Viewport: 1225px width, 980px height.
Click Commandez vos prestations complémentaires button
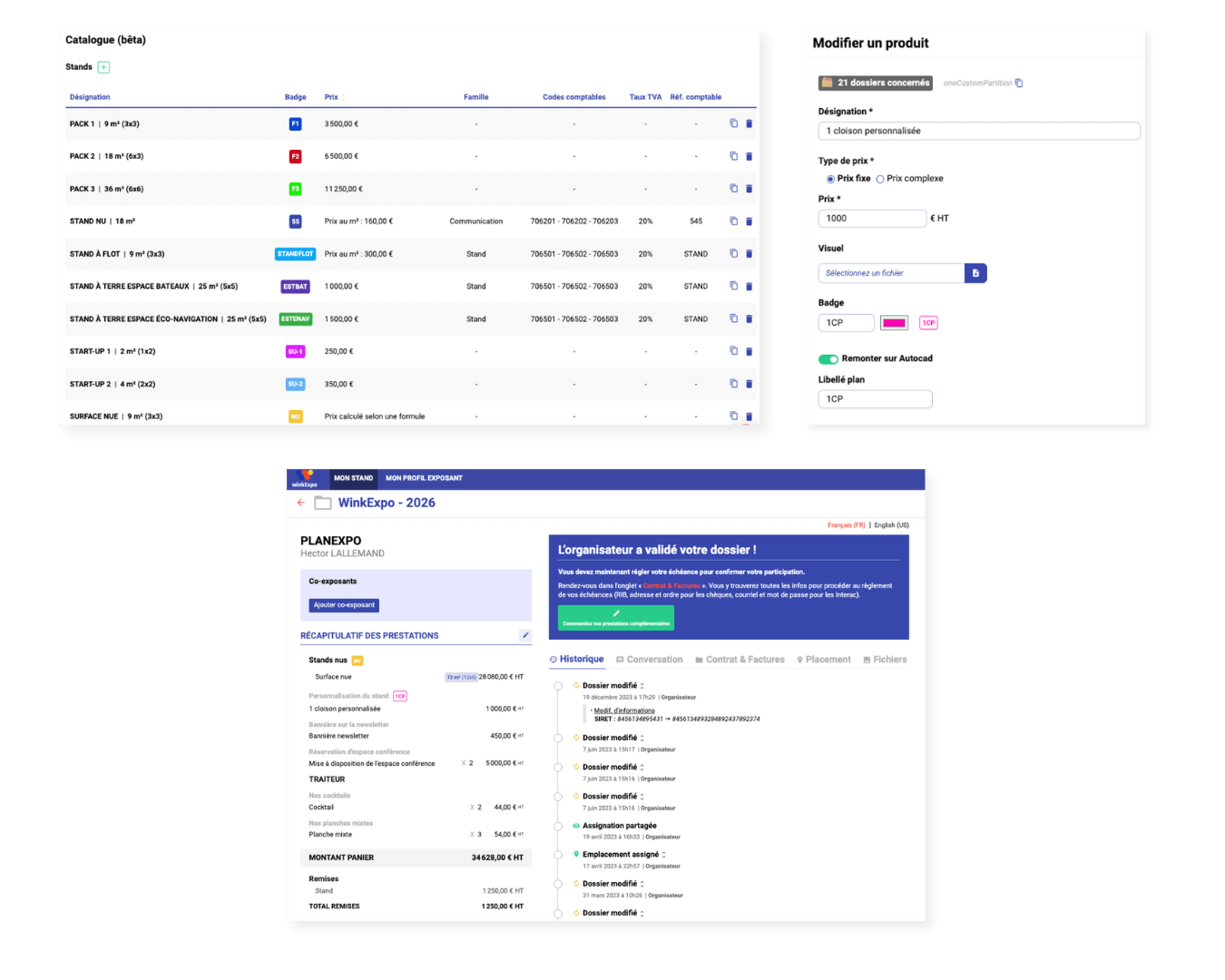(x=616, y=618)
